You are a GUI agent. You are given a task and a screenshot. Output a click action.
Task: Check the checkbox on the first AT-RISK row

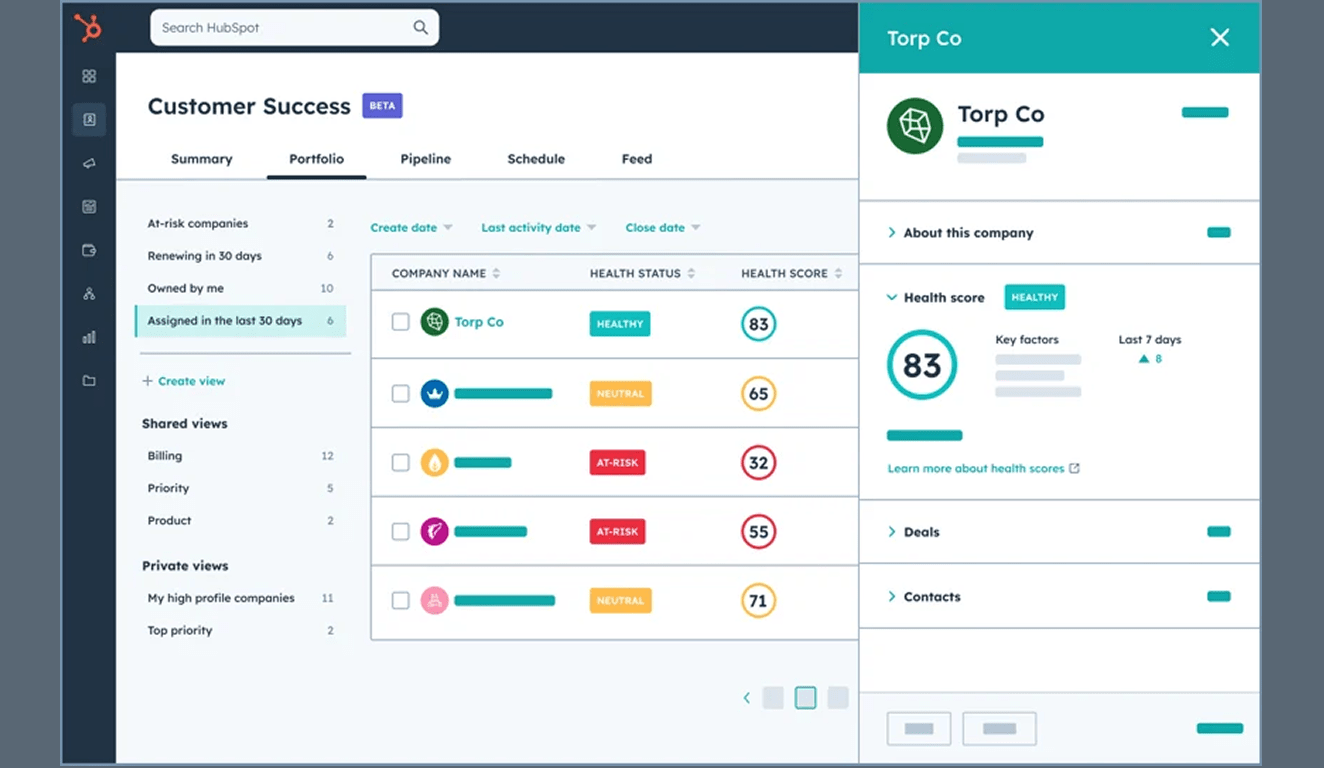pos(400,462)
